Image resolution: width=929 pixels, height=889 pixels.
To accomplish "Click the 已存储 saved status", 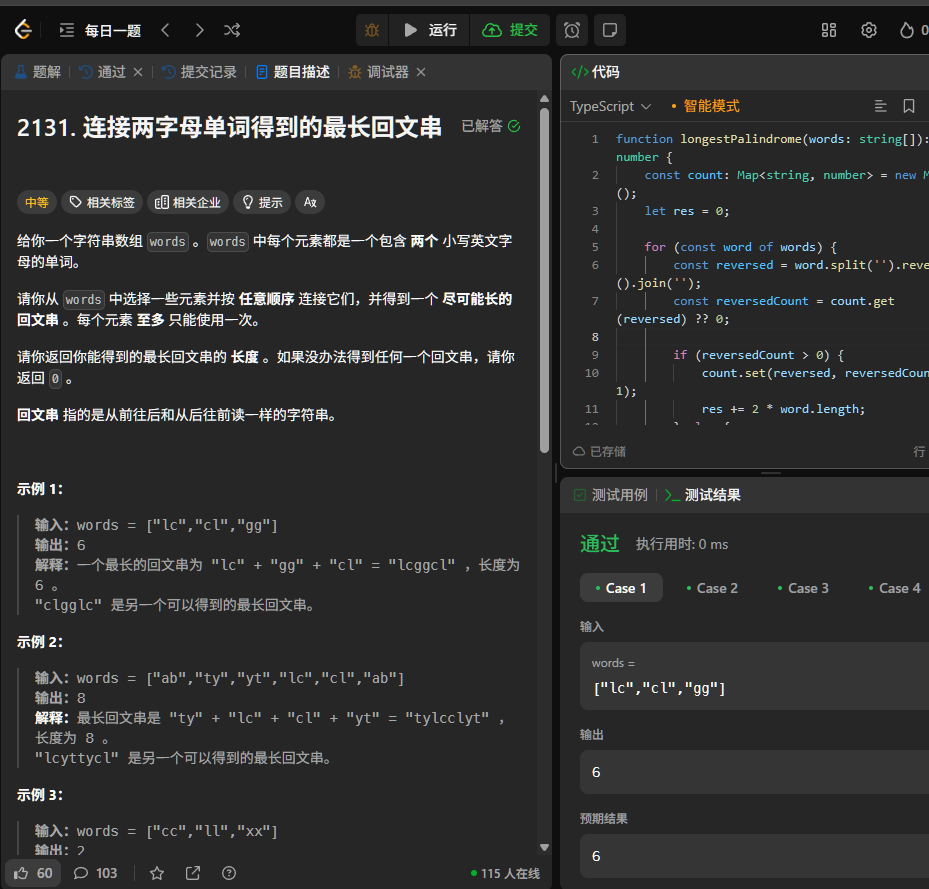I will 599,452.
